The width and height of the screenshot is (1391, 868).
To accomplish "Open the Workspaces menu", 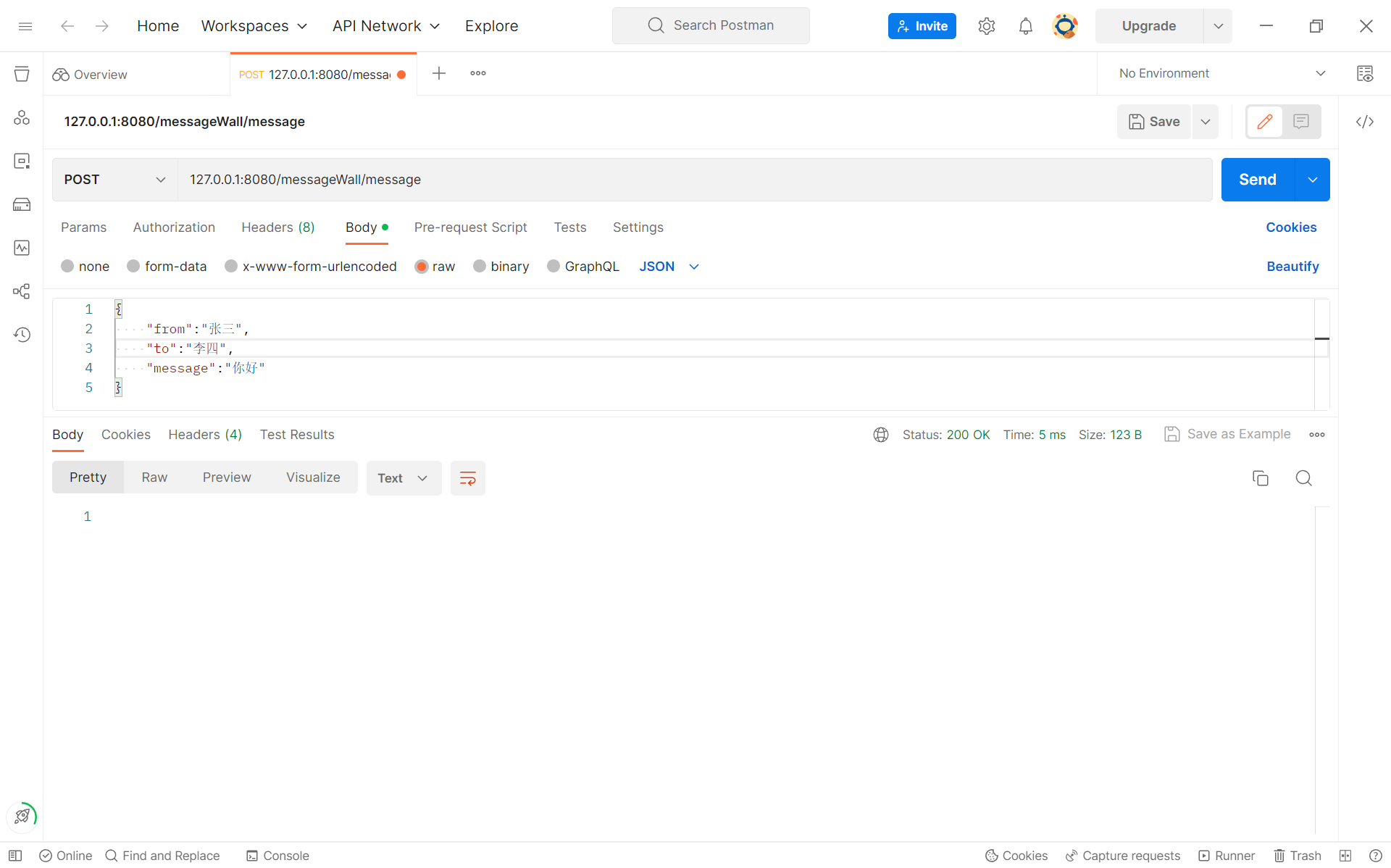I will (x=254, y=26).
